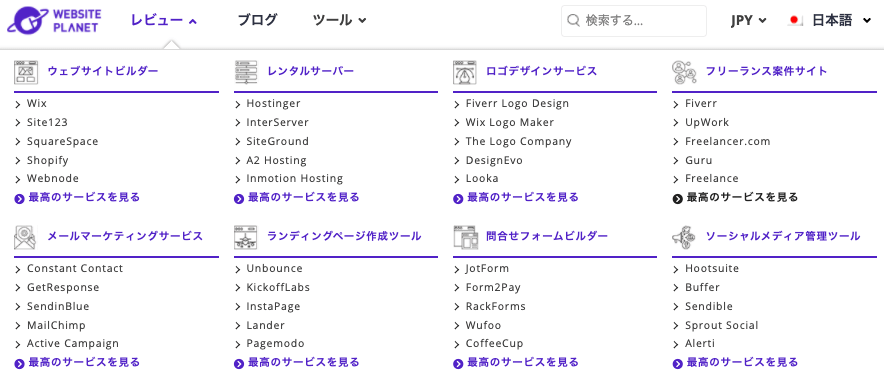Open the DesignEvo review link
The width and height of the screenshot is (884, 386).
(x=494, y=160)
